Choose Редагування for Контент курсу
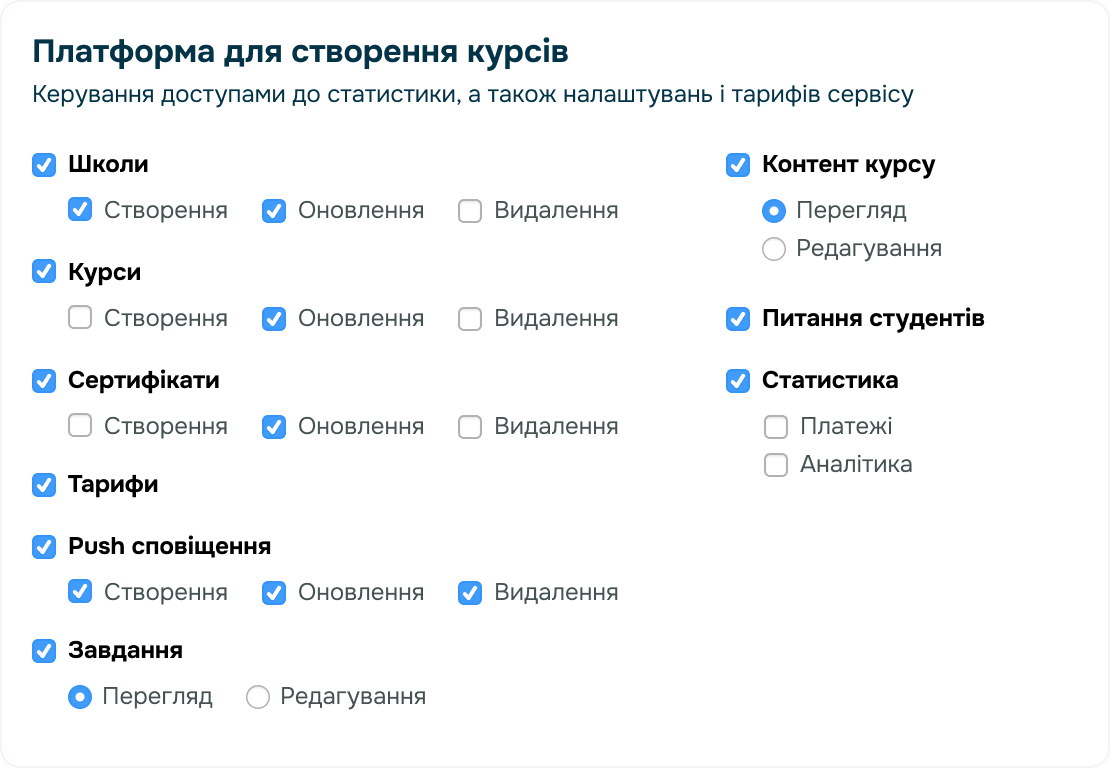Viewport: 1110px width, 768px height. tap(774, 248)
